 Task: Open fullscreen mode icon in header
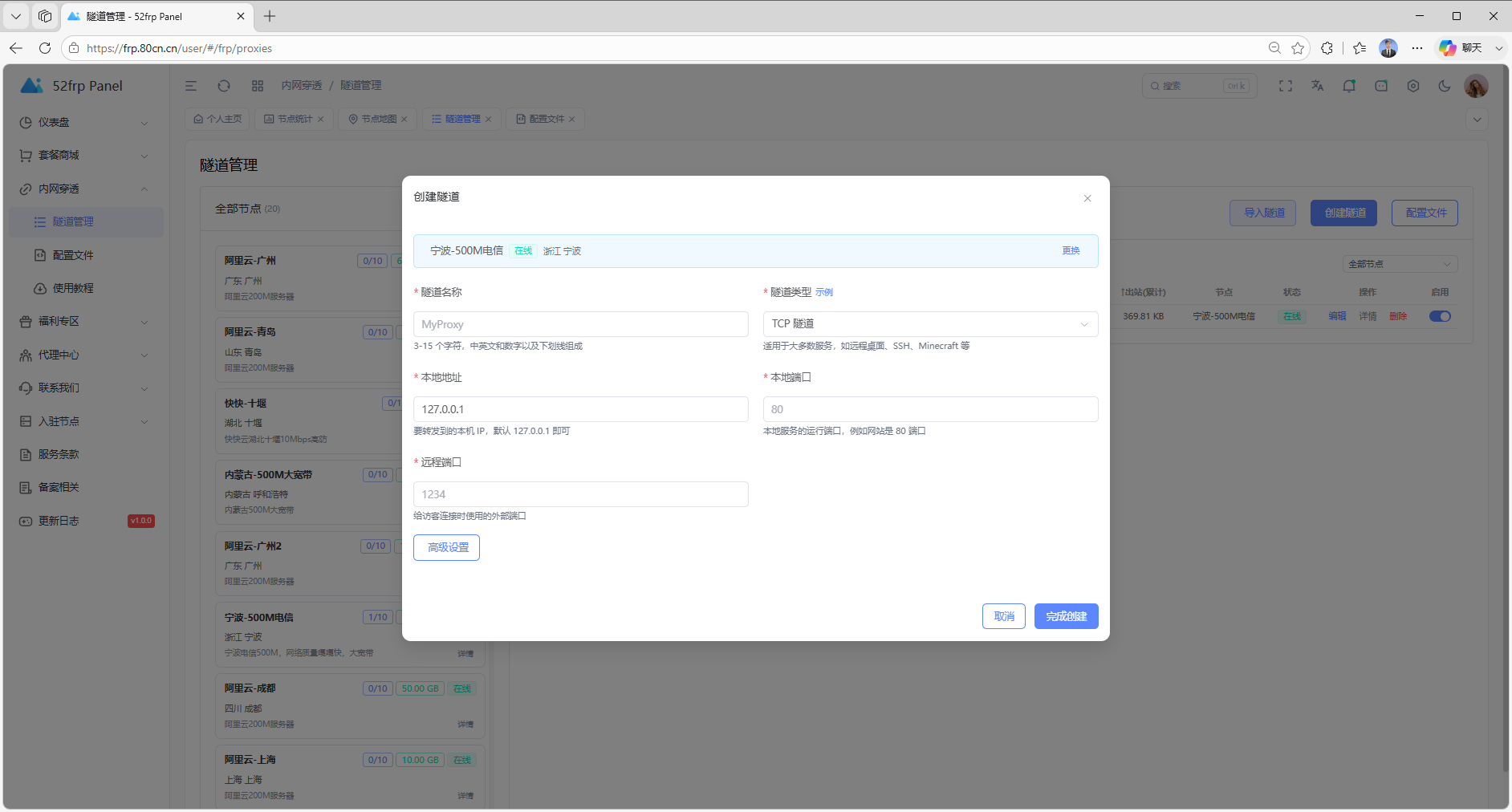(1286, 86)
